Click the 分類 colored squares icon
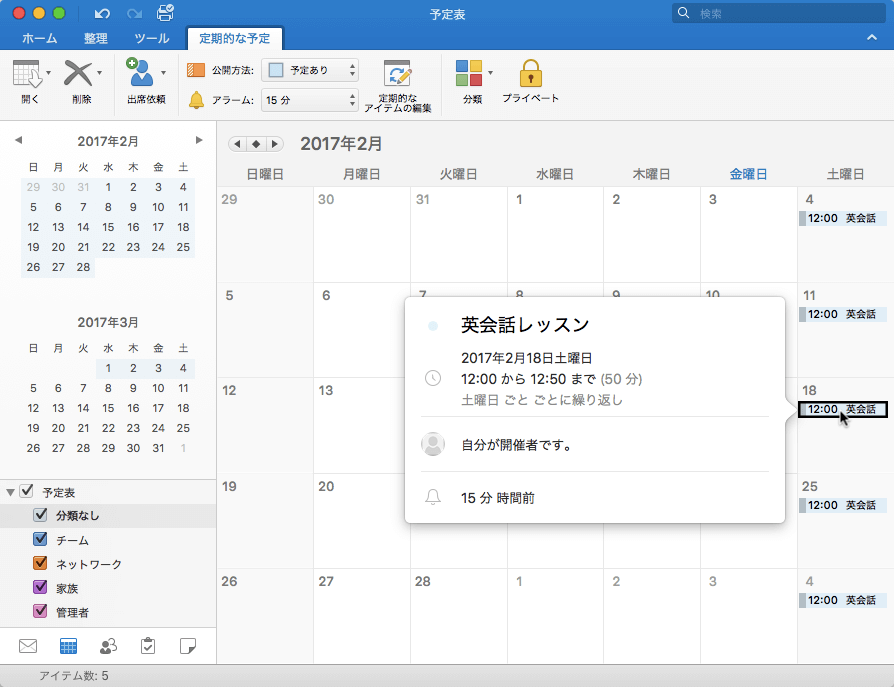Viewport: 894px width, 687px height. pos(469,73)
